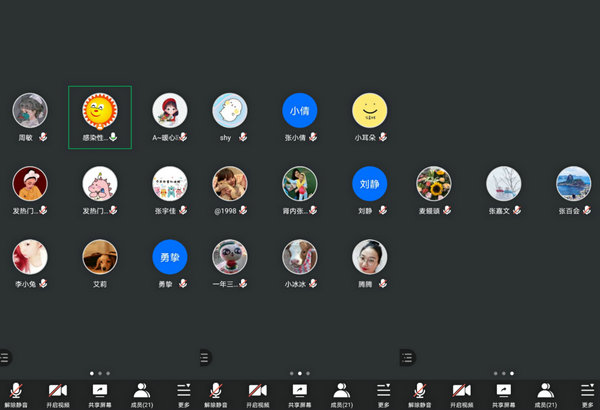This screenshot has height=410, width=600.
Task: Expand the 更多 menu in leftmost toolbar
Action: [x=183, y=392]
